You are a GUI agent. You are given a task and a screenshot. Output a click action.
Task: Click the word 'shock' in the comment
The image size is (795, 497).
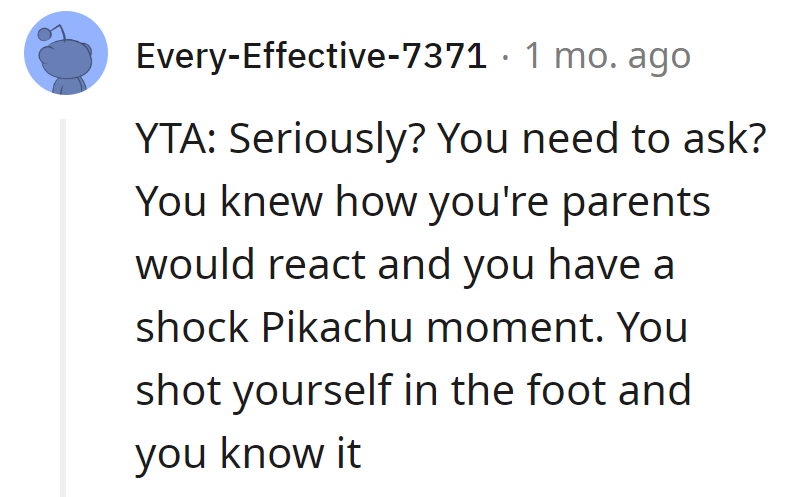tap(192, 328)
